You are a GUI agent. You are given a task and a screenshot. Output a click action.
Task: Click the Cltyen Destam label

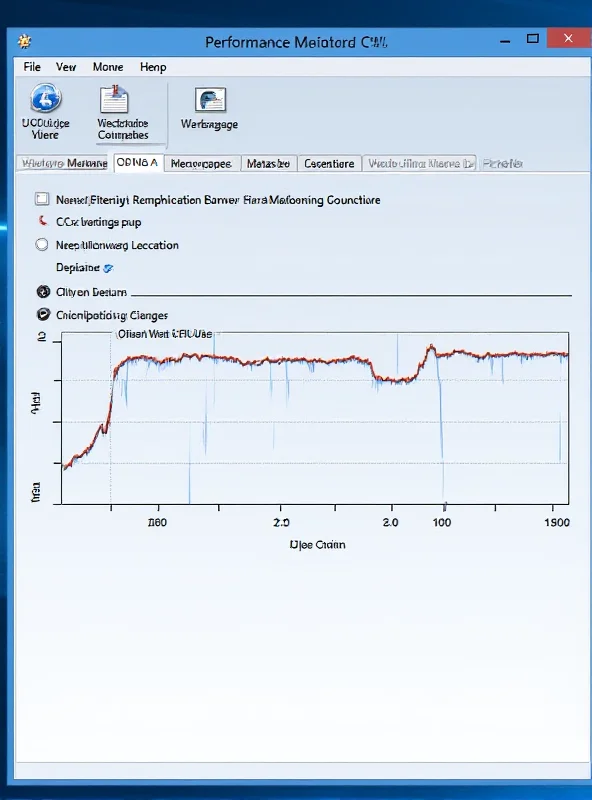pos(91,292)
